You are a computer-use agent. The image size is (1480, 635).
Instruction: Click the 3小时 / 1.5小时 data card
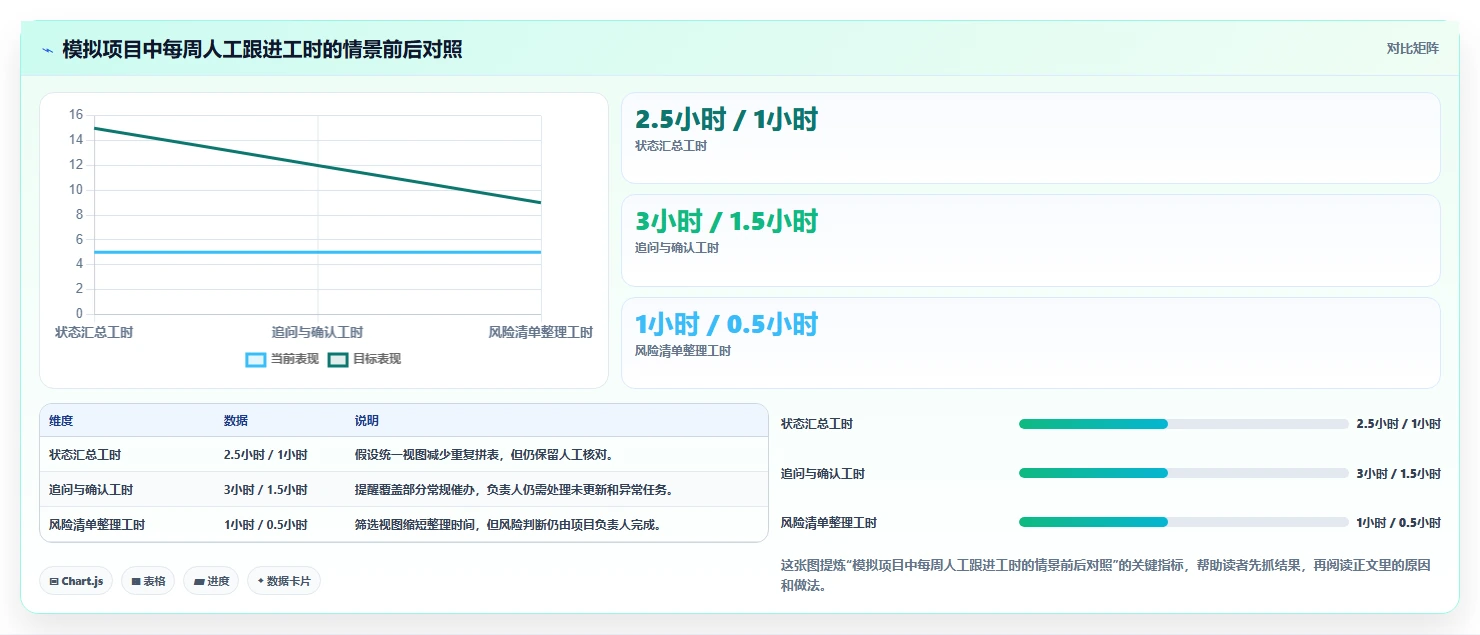[1030, 241]
